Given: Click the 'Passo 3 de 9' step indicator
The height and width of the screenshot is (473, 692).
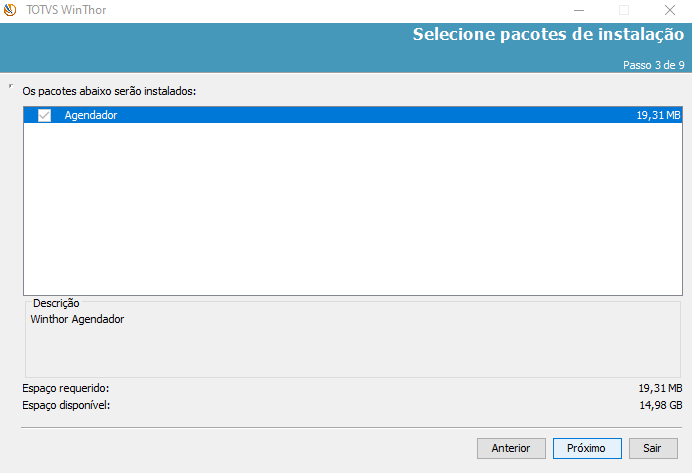Looking at the screenshot, I should [653, 65].
